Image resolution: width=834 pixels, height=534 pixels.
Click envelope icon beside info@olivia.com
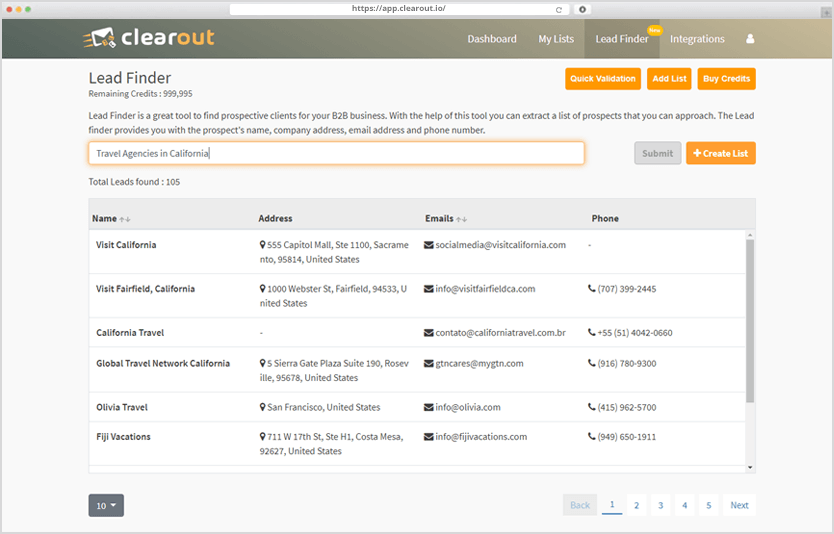pos(429,407)
